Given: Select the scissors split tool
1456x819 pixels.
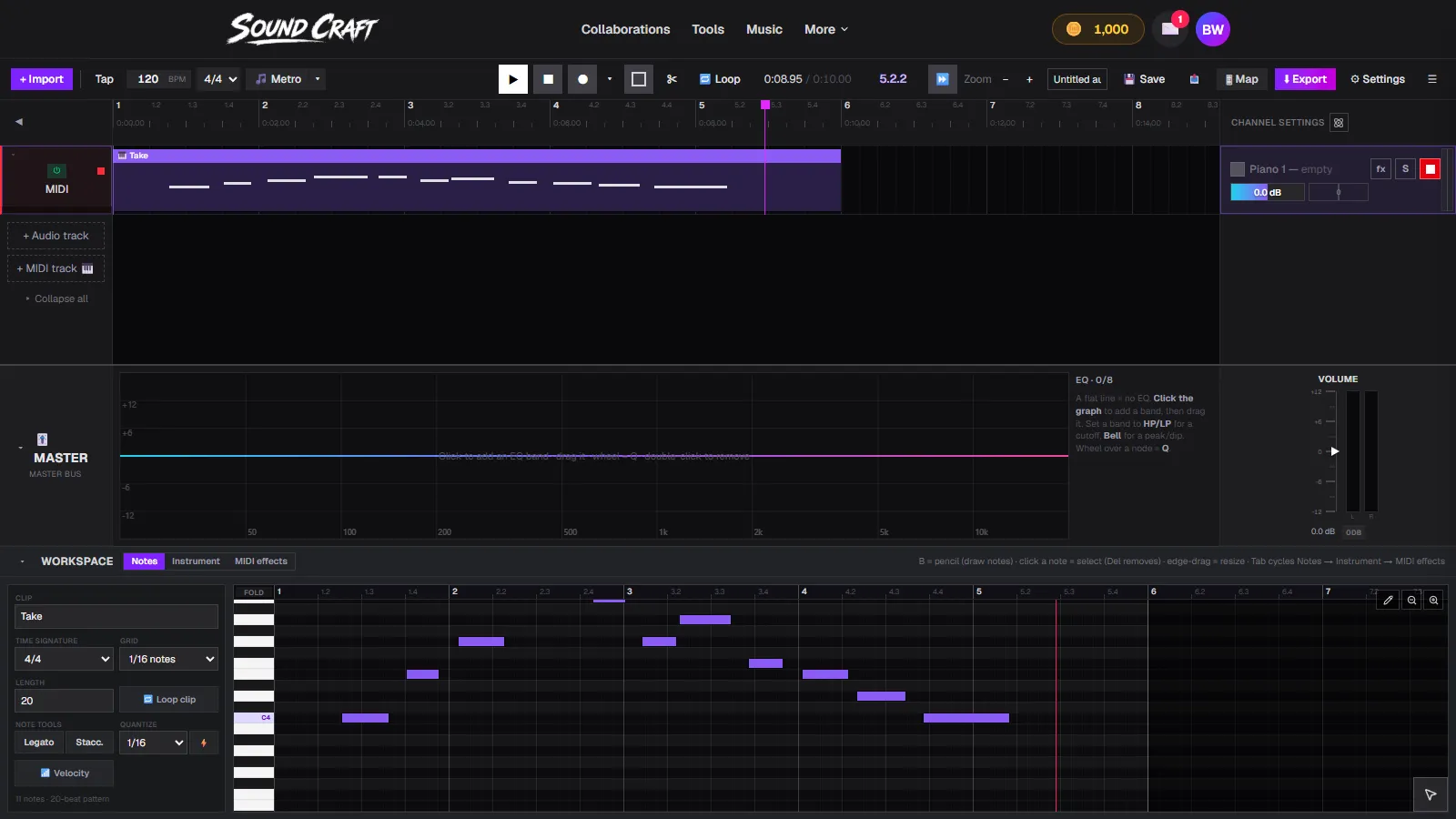Looking at the screenshot, I should 672,79.
